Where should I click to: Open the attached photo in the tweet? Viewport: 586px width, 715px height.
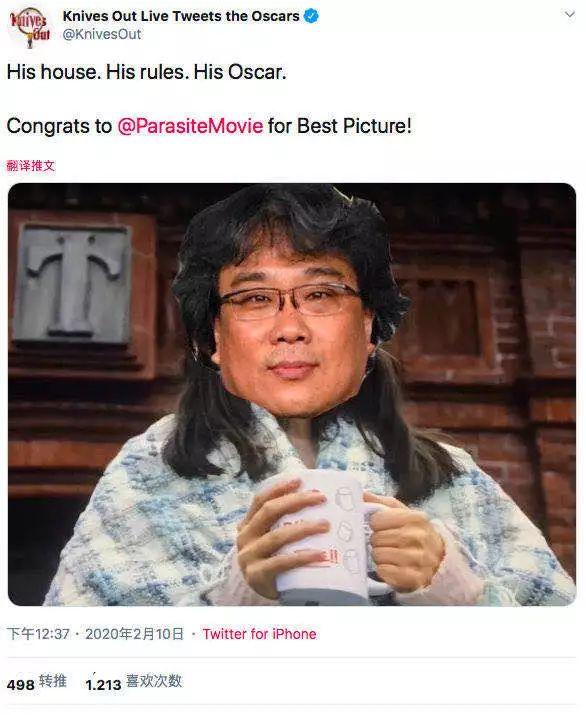point(292,394)
